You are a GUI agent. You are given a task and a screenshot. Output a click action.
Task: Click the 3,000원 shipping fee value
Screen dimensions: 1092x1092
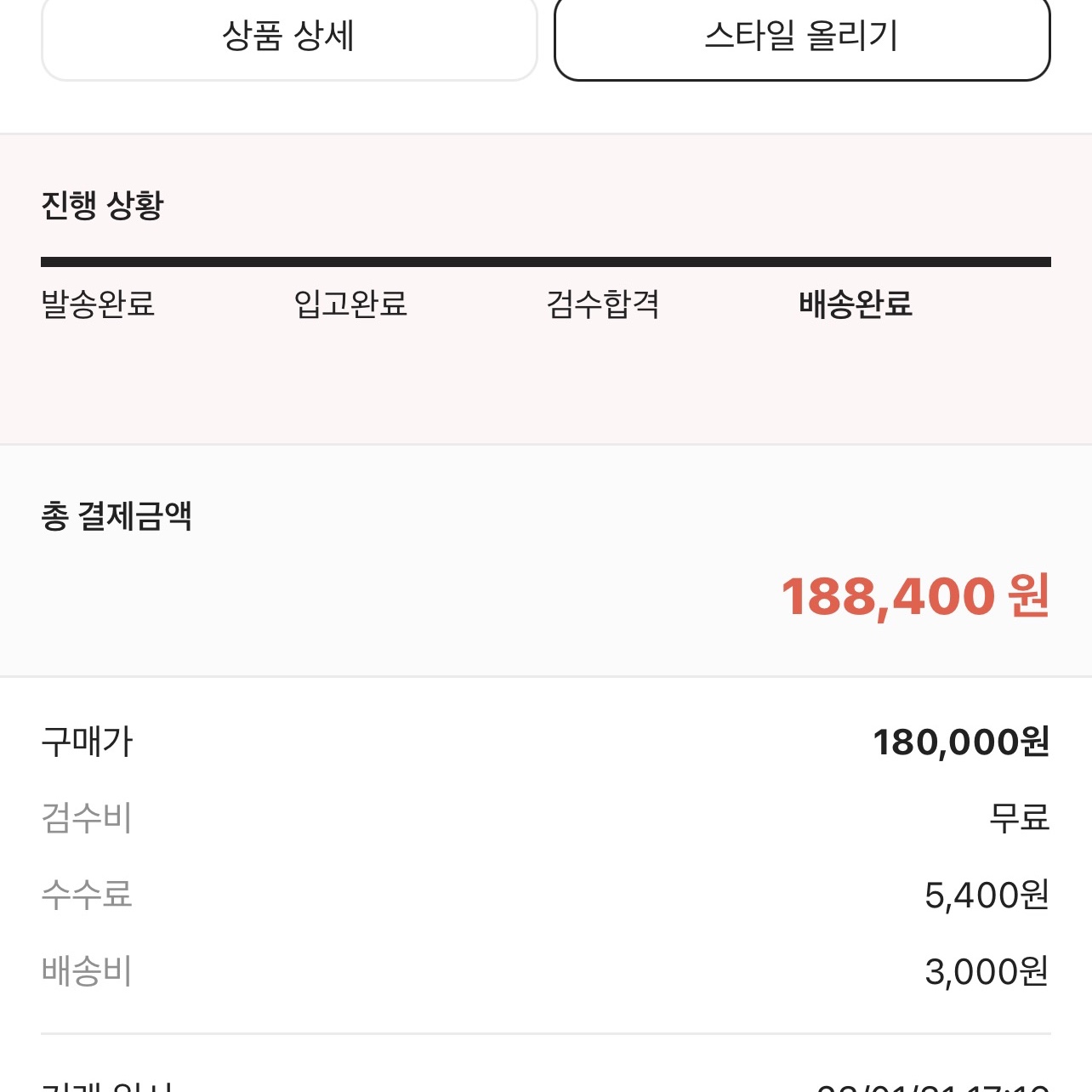pos(987,971)
